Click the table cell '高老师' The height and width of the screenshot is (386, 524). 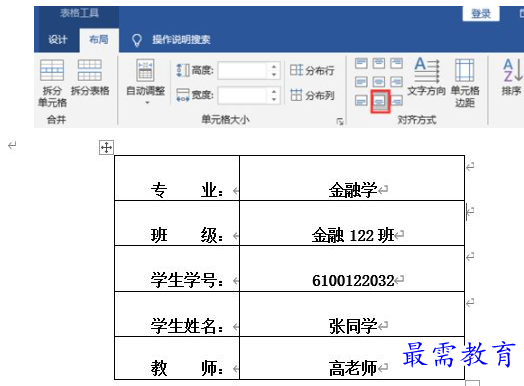[352, 358]
